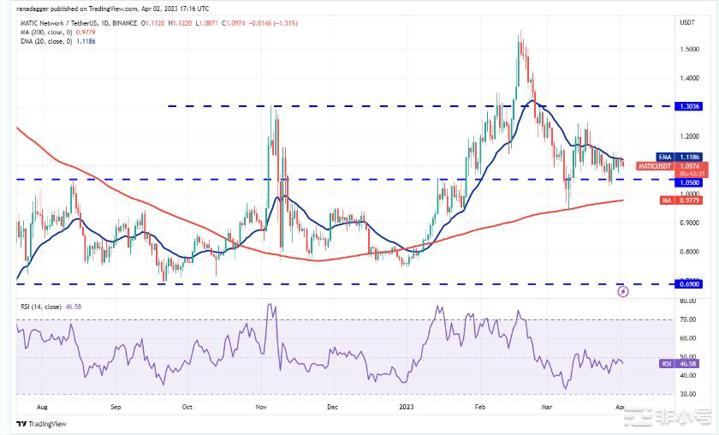
Task: Click the purple lightning event icon
Action: point(623,291)
